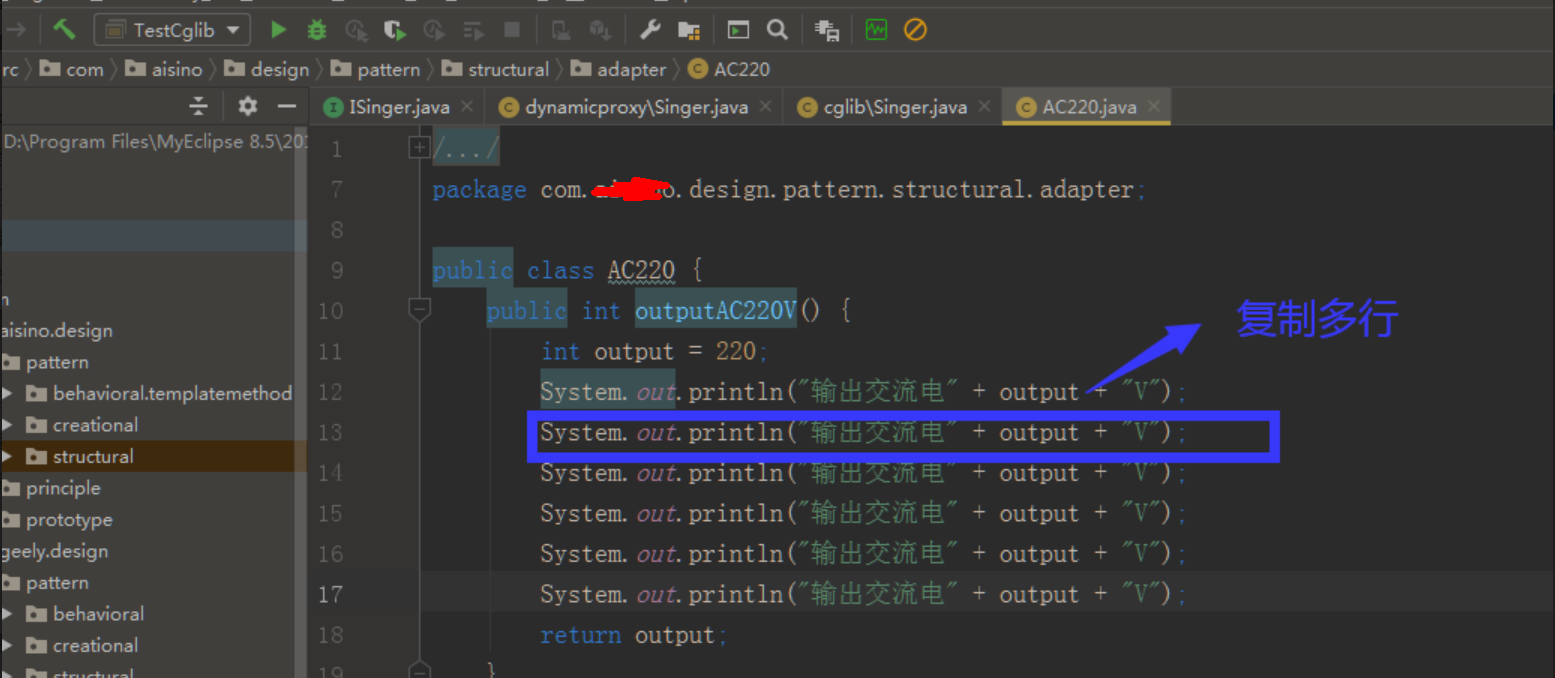Open Project Structure folder icon in toolbar
This screenshot has width=1555, height=678.
pyautogui.click(x=688, y=30)
